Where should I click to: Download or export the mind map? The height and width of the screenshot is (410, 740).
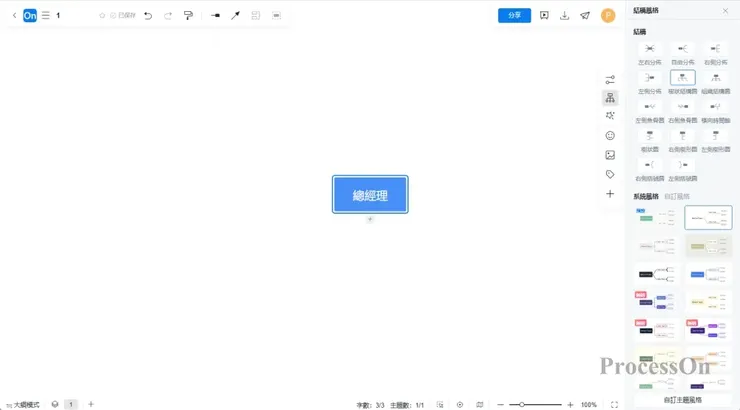[564, 16]
